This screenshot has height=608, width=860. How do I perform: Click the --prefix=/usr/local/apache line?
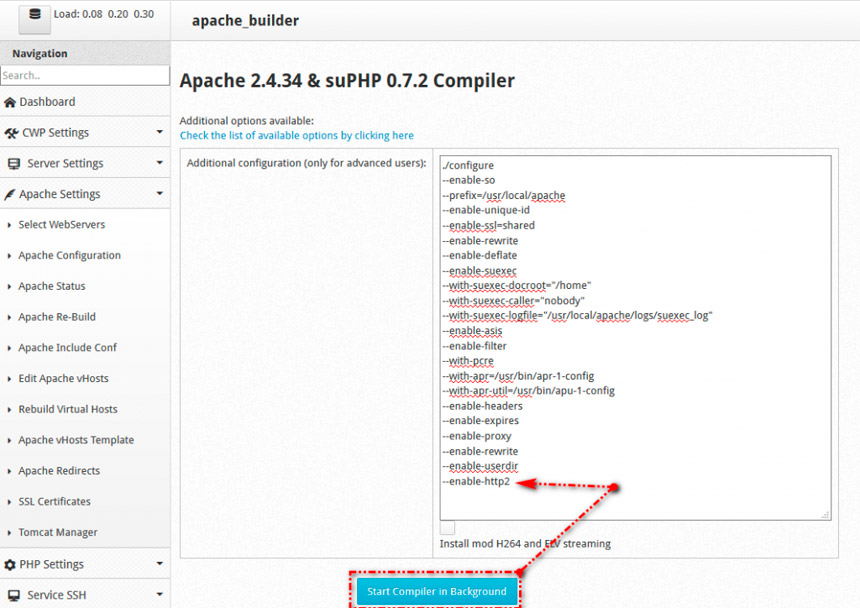pyautogui.click(x=503, y=195)
